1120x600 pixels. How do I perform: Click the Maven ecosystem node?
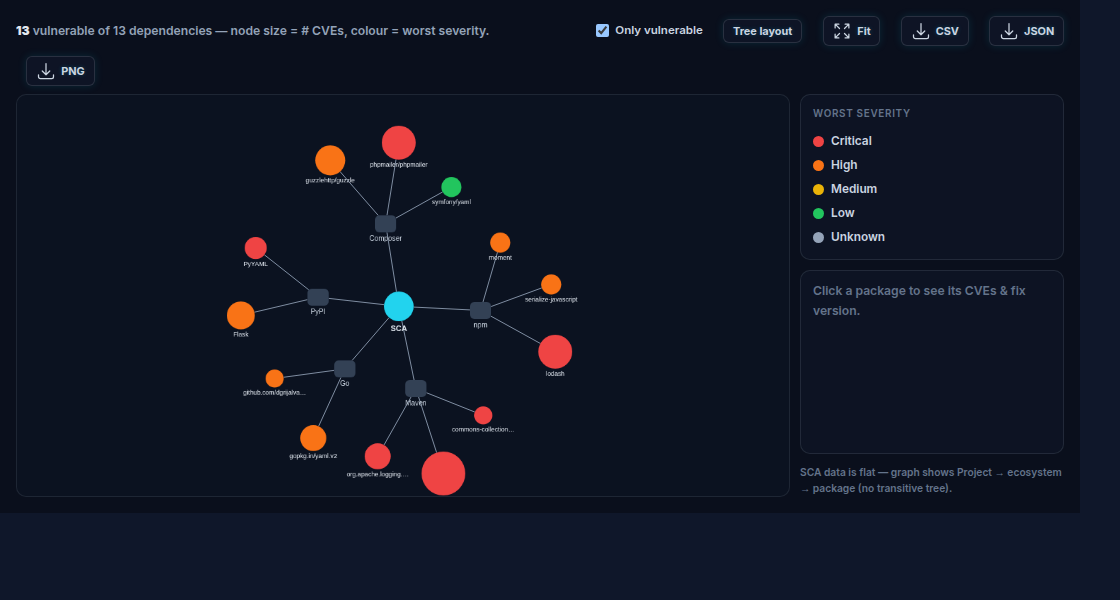(x=416, y=389)
